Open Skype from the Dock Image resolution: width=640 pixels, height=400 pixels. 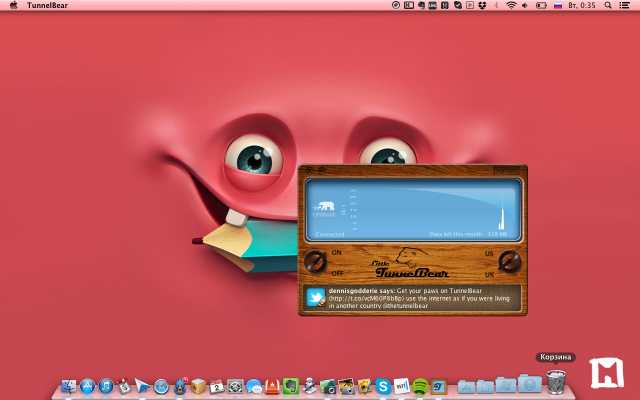(x=383, y=385)
